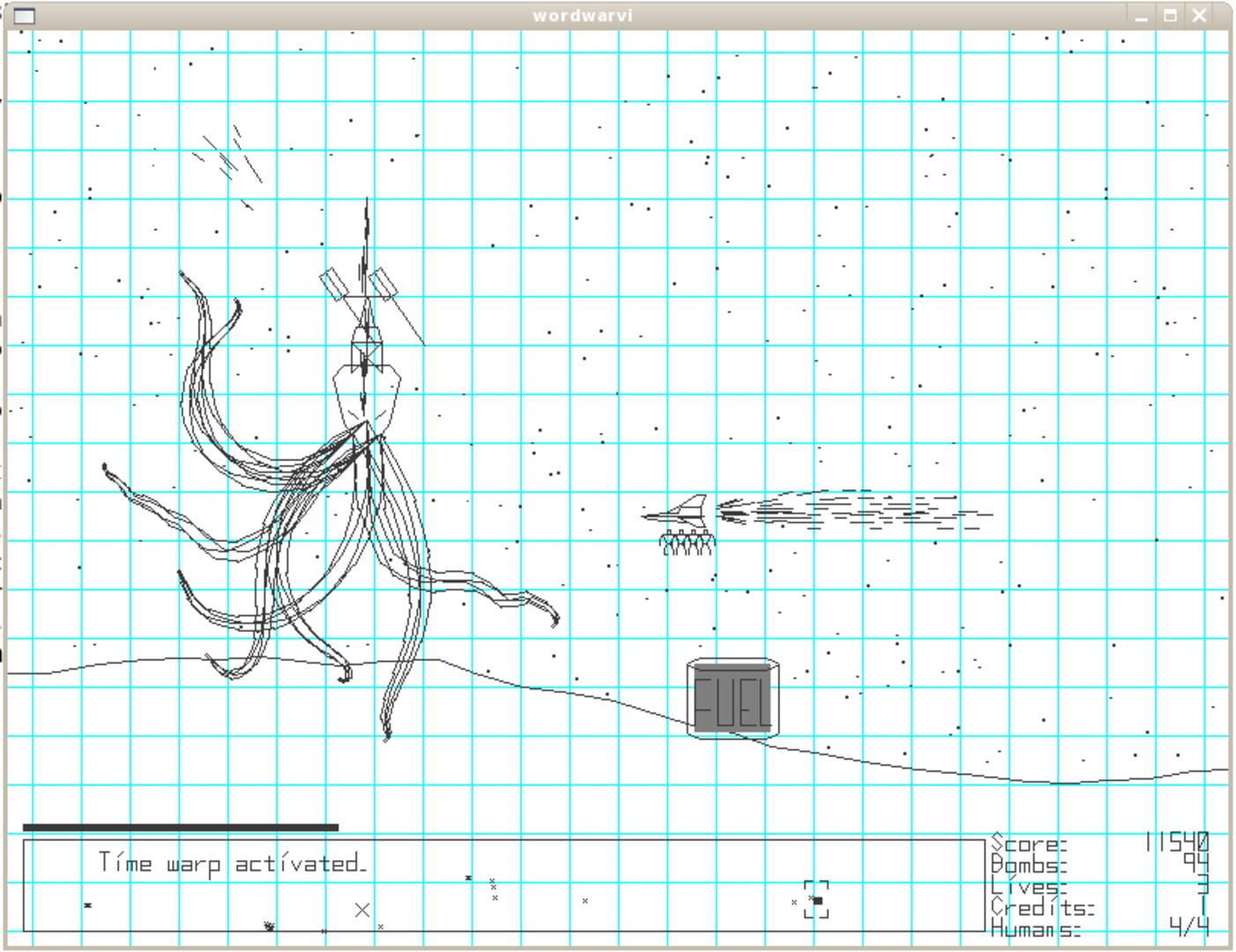Click the wordwarvi title bar text
The height and width of the screenshot is (952, 1236).
583,15
